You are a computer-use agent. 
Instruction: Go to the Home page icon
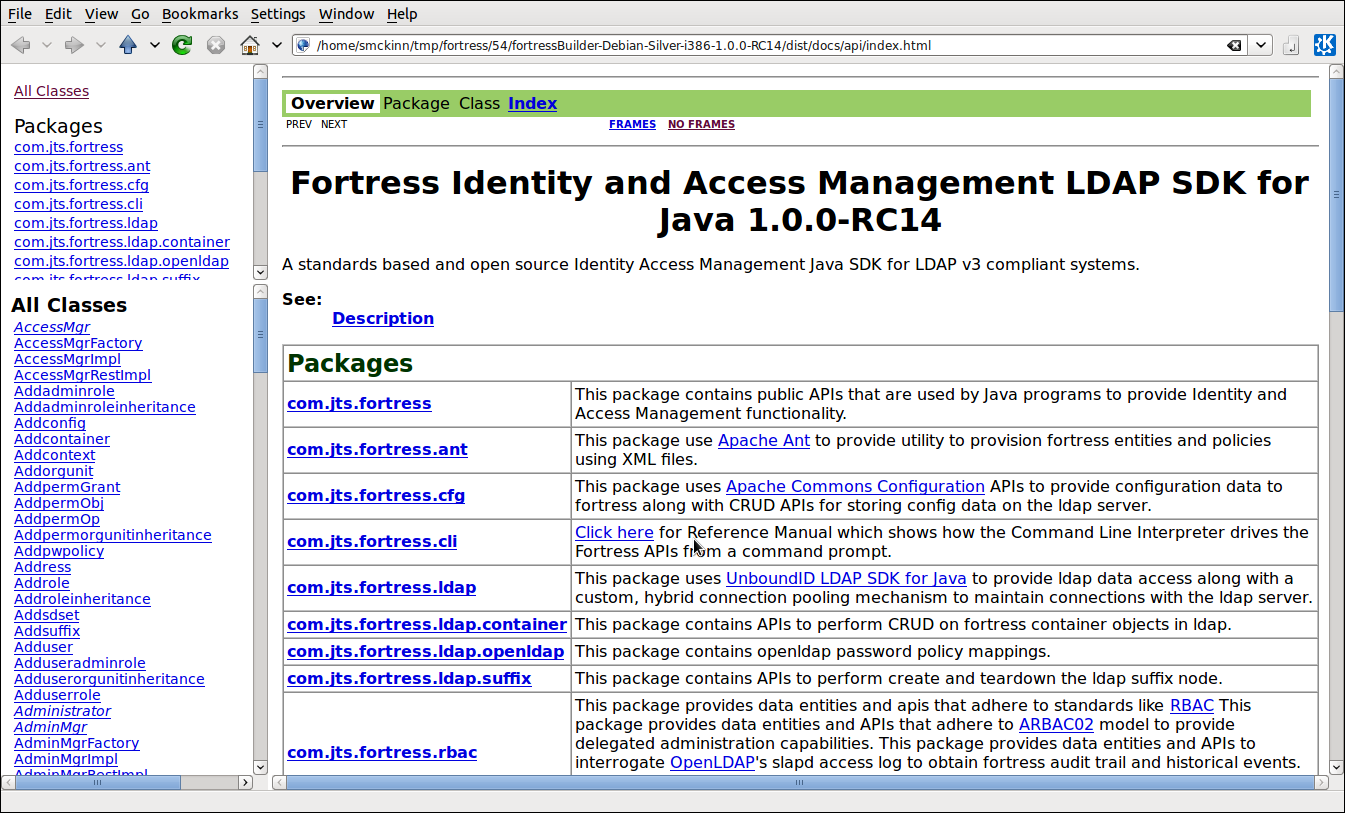(250, 45)
